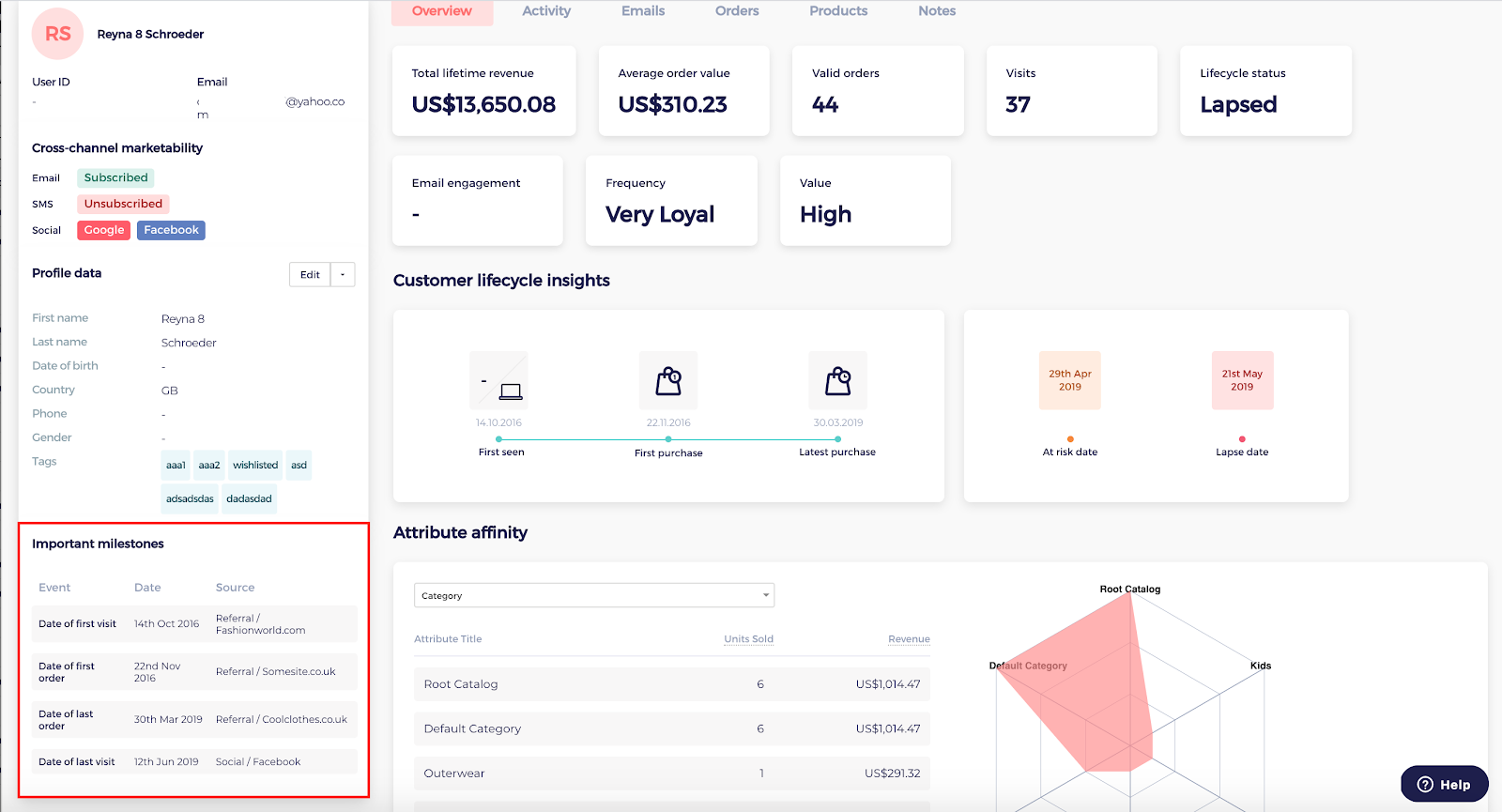The image size is (1502, 812).
Task: Click the Date of first order row
Action: pos(194,672)
